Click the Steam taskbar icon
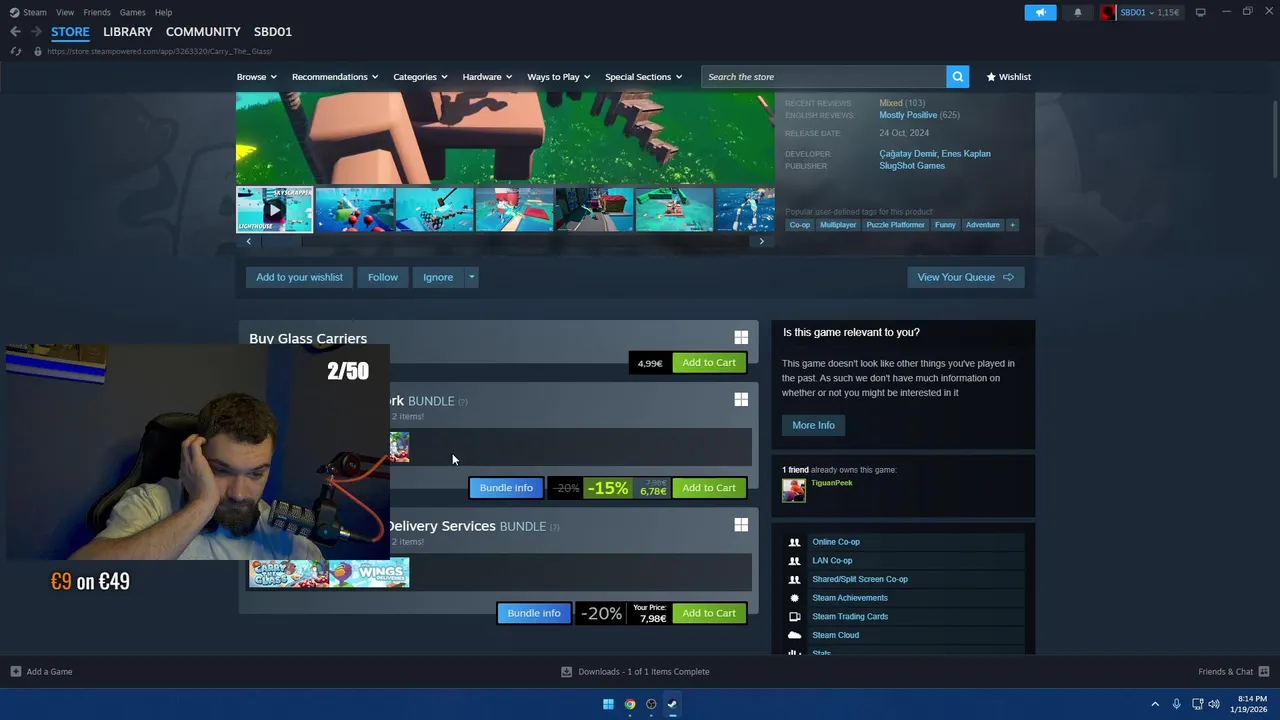This screenshot has height=720, width=1280. click(x=672, y=704)
